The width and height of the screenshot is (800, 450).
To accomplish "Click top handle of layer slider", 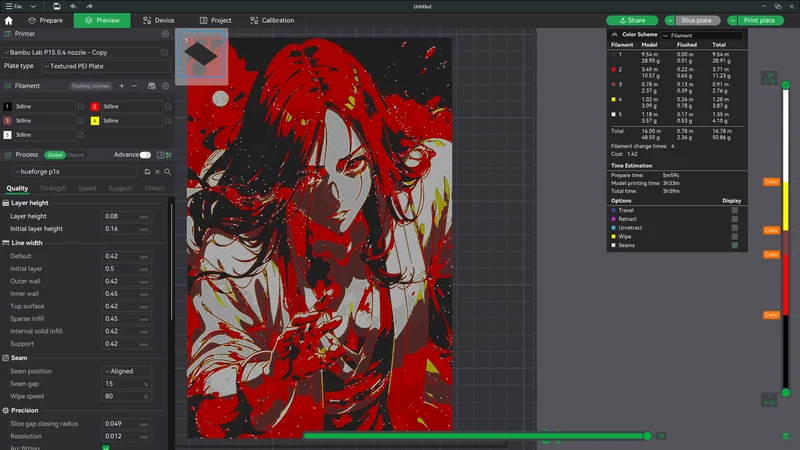I will 786,85.
